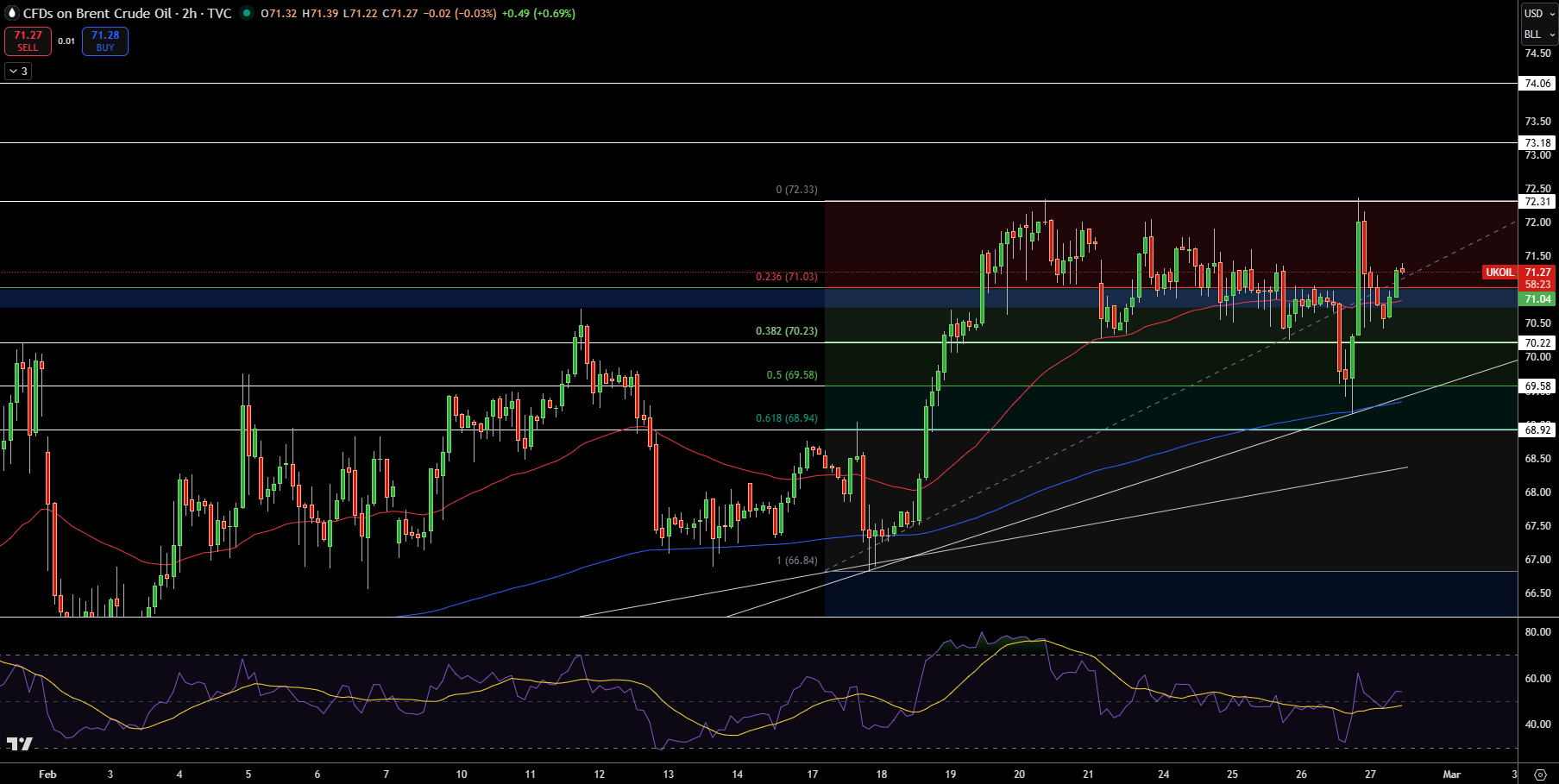Image resolution: width=1559 pixels, height=784 pixels.
Task: Select the 72.31 price axis label
Action: point(1537,202)
